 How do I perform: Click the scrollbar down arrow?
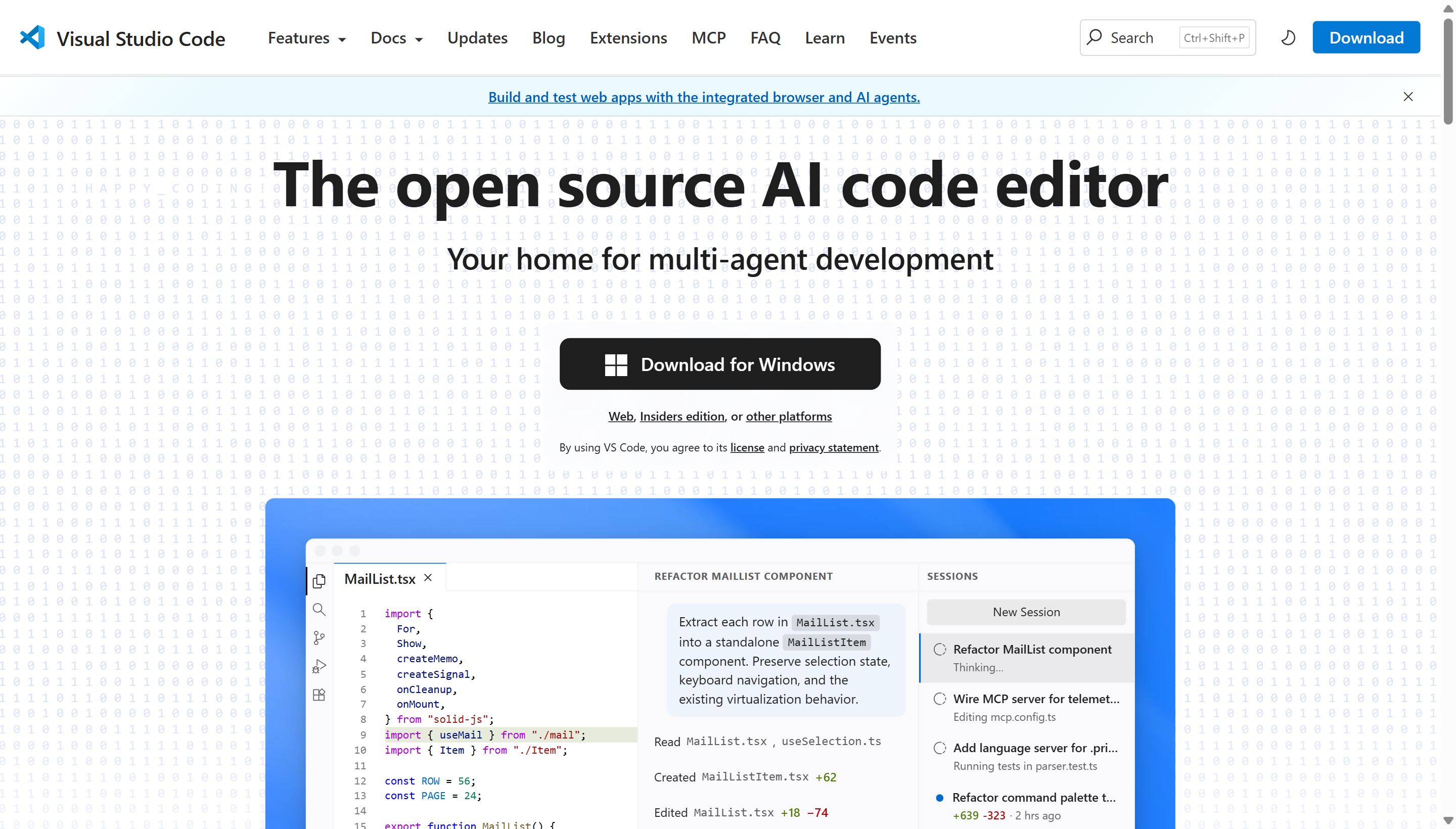click(1448, 820)
